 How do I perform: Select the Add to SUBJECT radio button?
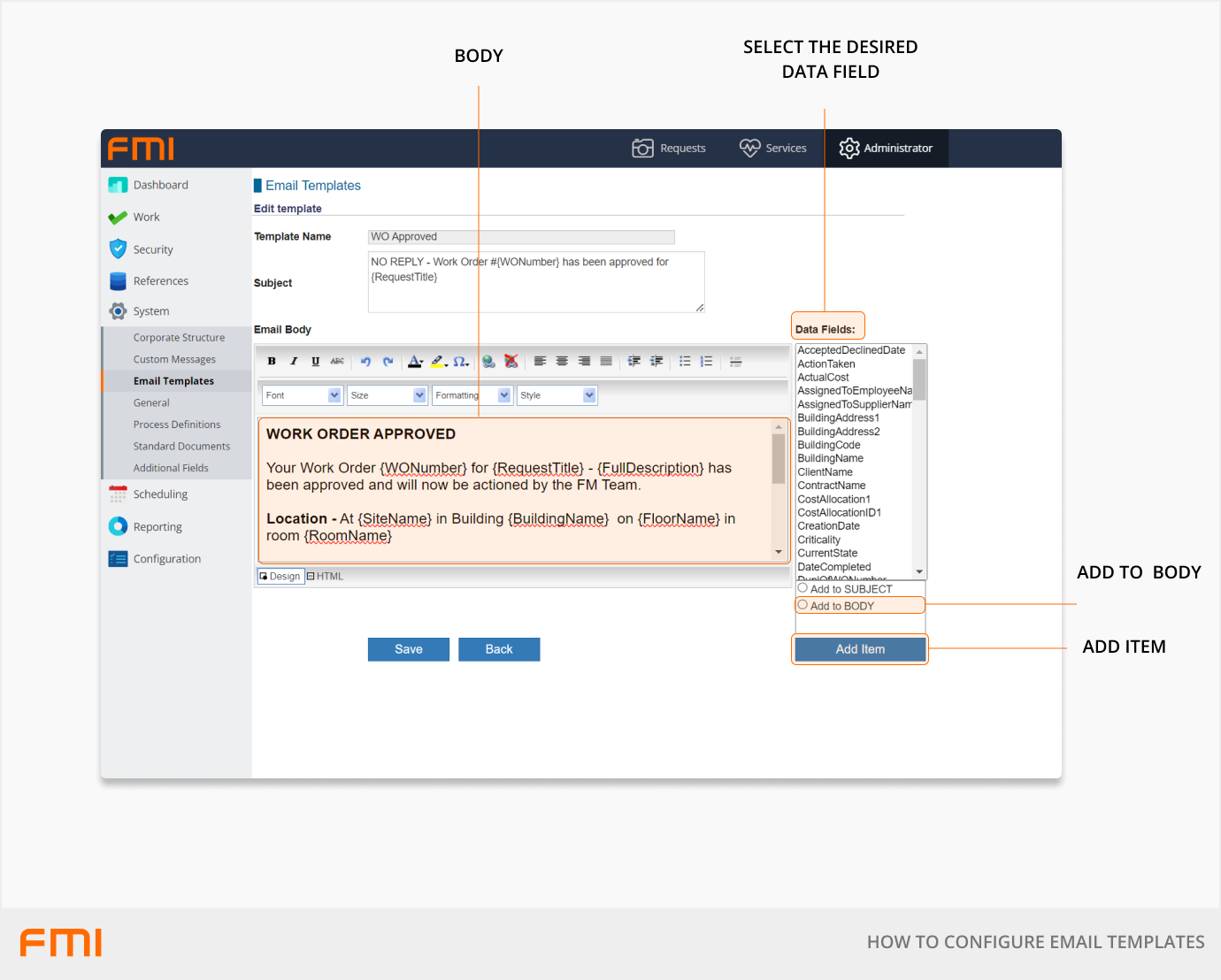[x=802, y=588]
